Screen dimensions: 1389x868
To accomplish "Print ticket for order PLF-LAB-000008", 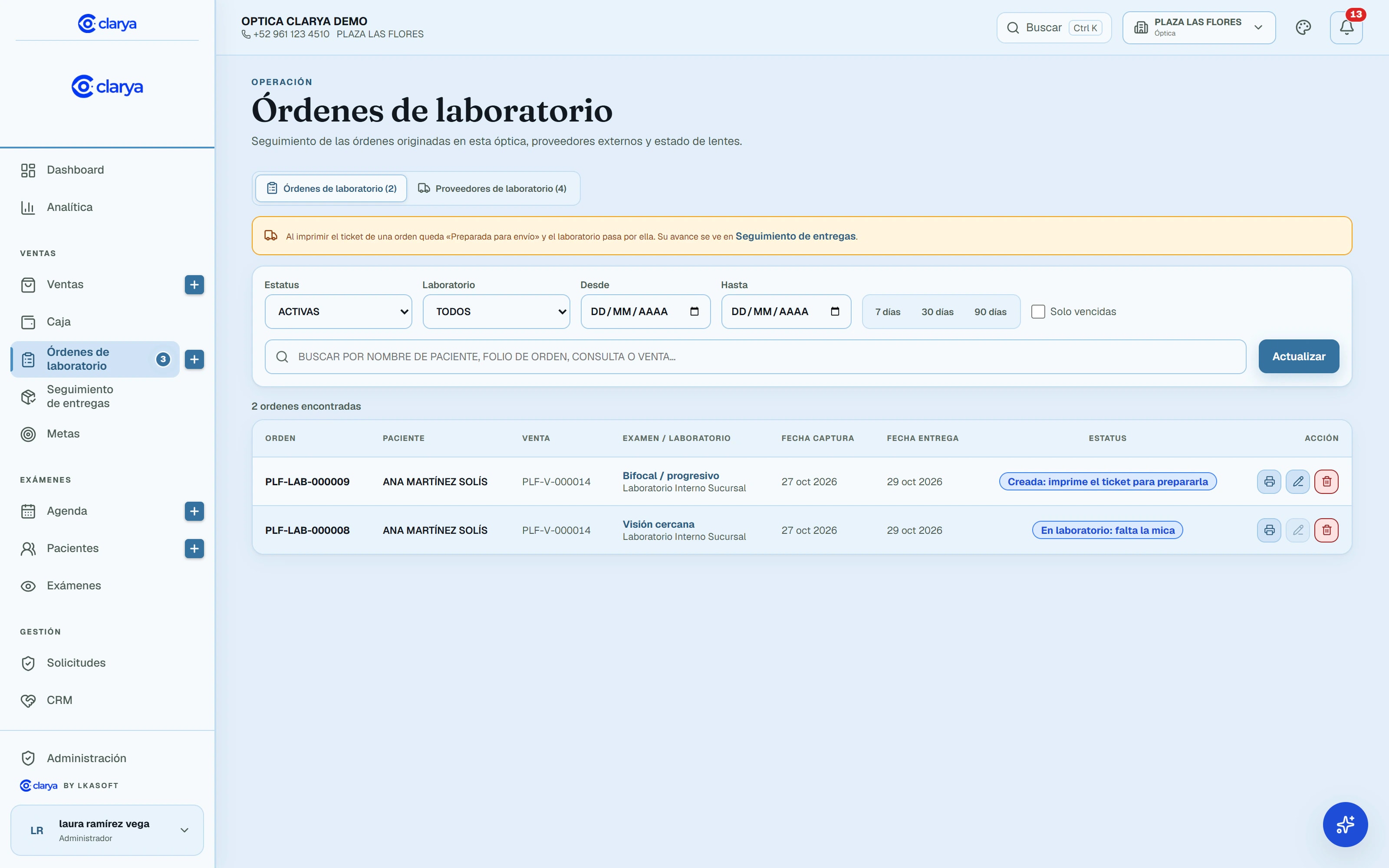I will point(1269,530).
